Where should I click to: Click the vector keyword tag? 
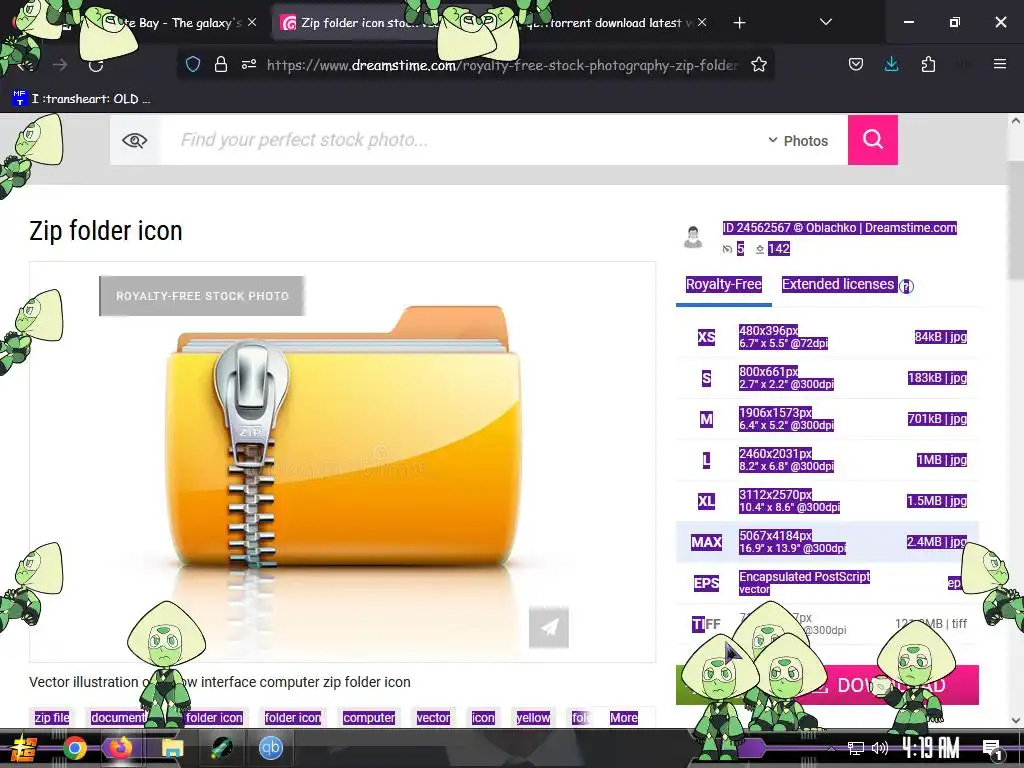[x=433, y=718]
